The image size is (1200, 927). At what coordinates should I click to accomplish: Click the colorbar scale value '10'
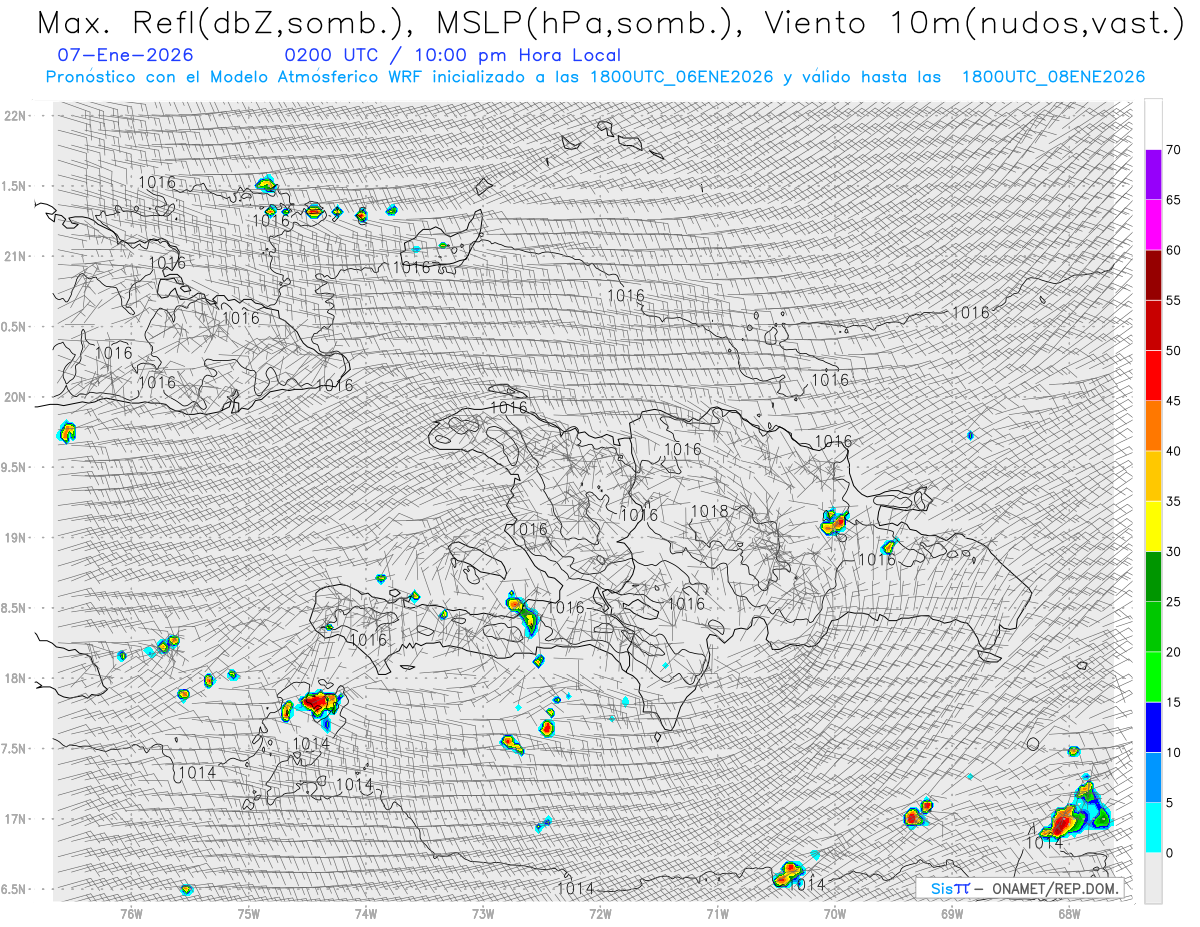point(1173,752)
